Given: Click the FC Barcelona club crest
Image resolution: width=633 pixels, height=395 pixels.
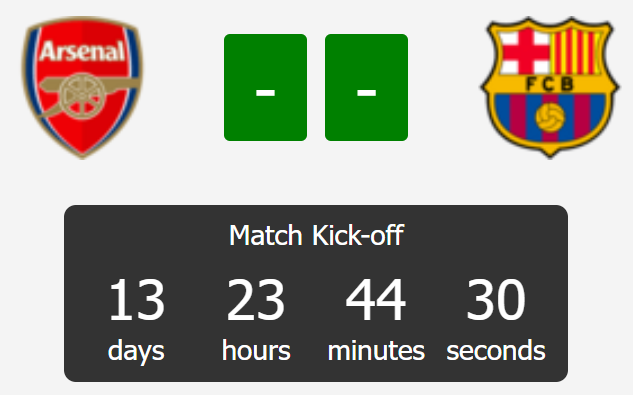Looking at the screenshot, I should tap(549, 88).
